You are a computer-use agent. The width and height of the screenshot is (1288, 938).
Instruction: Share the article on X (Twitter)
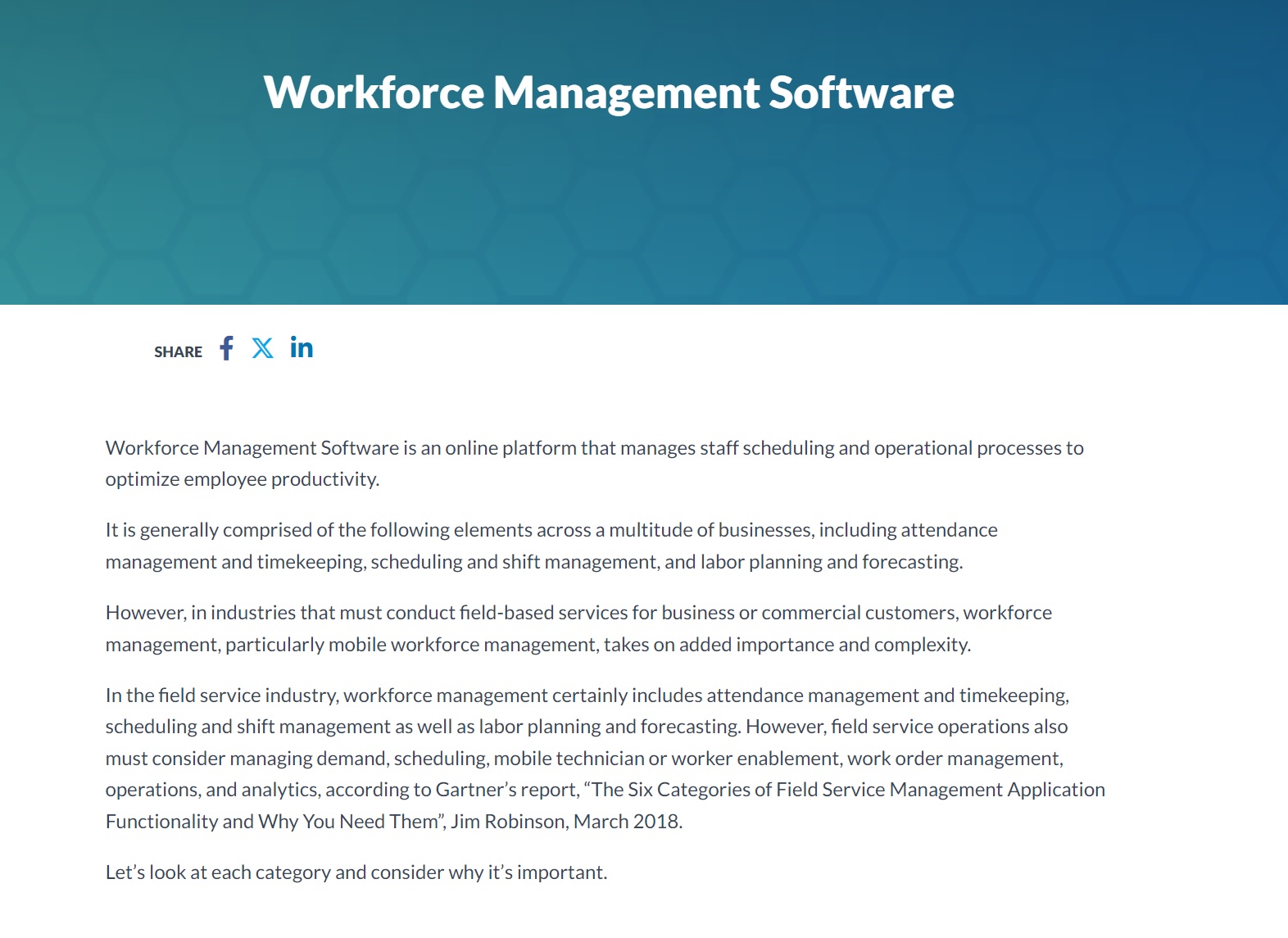pyautogui.click(x=262, y=349)
